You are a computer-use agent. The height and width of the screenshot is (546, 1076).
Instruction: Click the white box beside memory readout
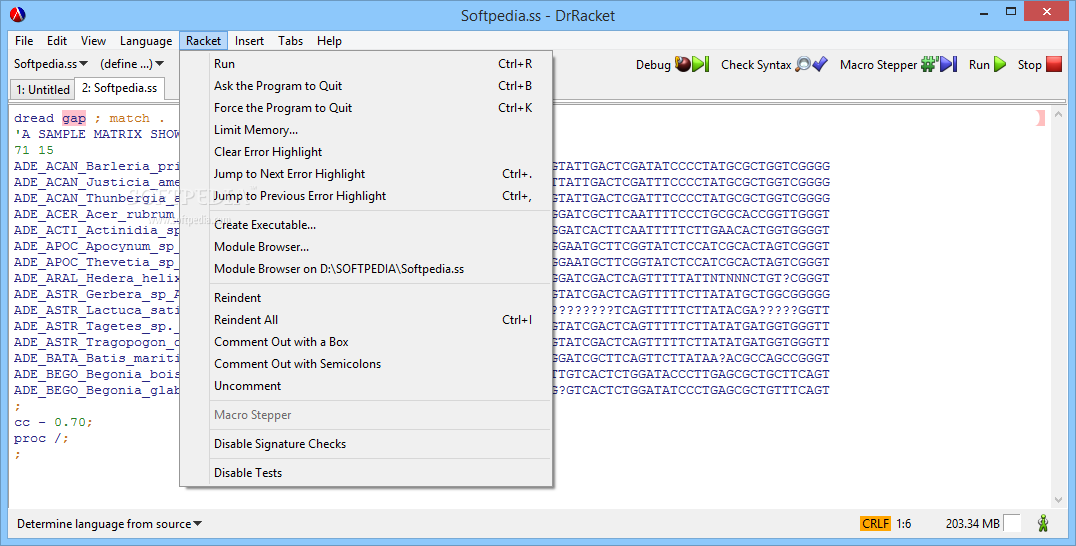(1011, 523)
